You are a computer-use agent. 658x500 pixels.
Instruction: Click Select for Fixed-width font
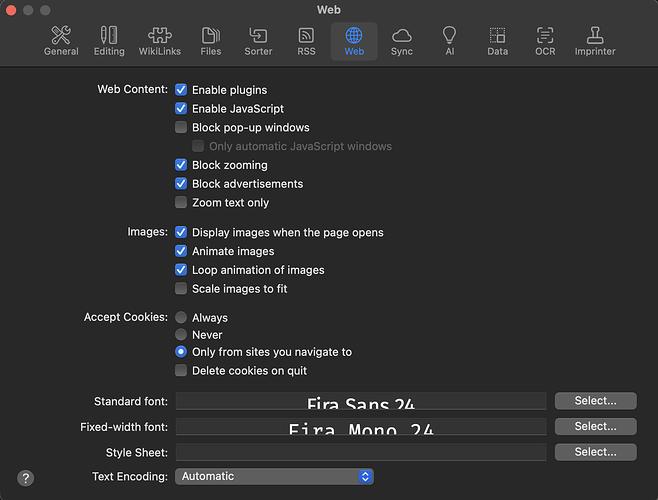595,427
